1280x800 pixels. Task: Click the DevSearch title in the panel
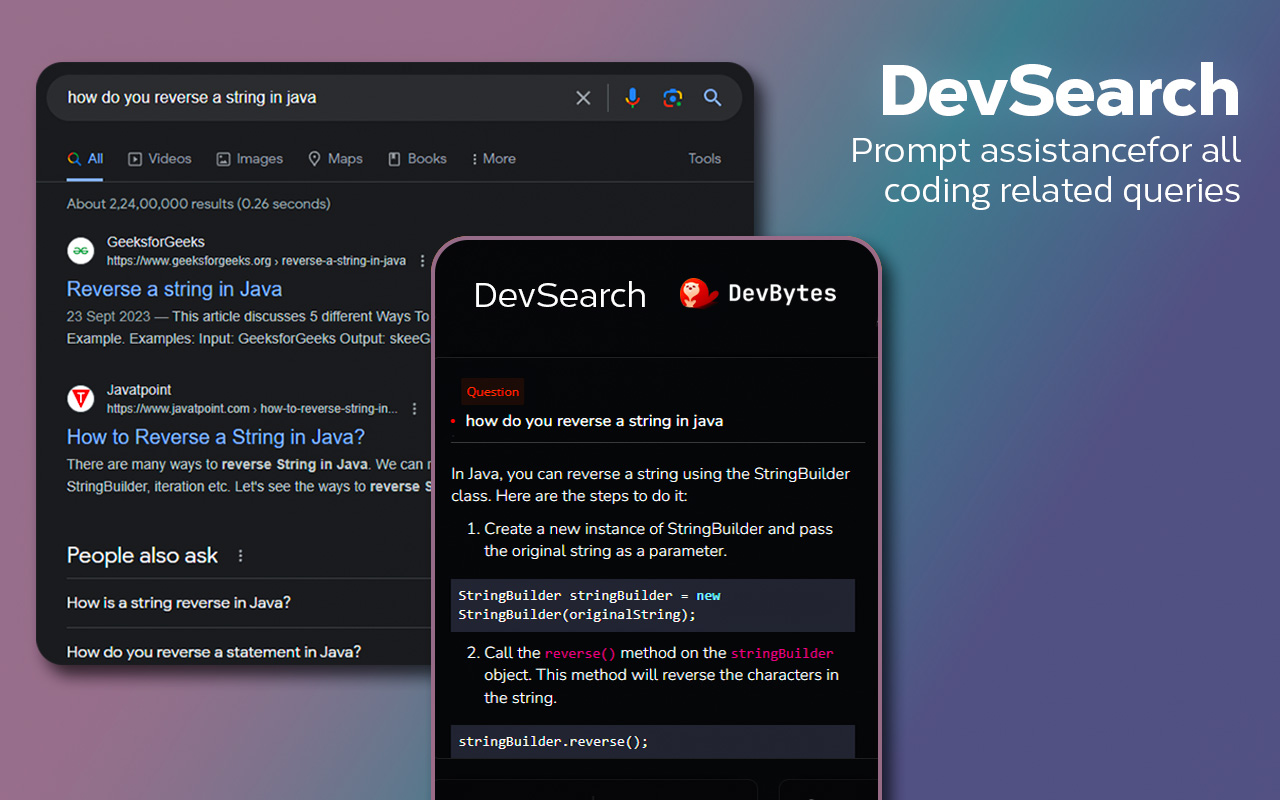(x=560, y=295)
